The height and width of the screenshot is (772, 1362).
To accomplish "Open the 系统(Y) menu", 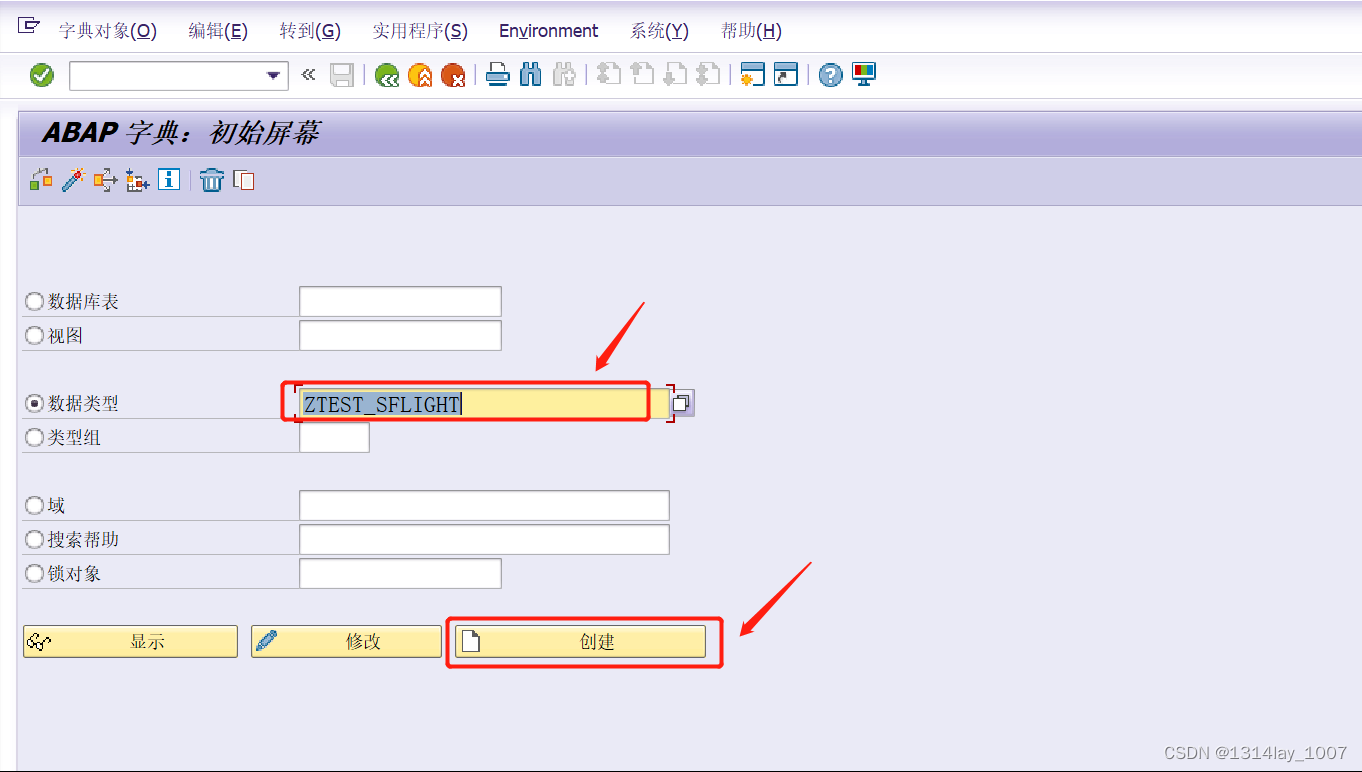I will 659,31.
